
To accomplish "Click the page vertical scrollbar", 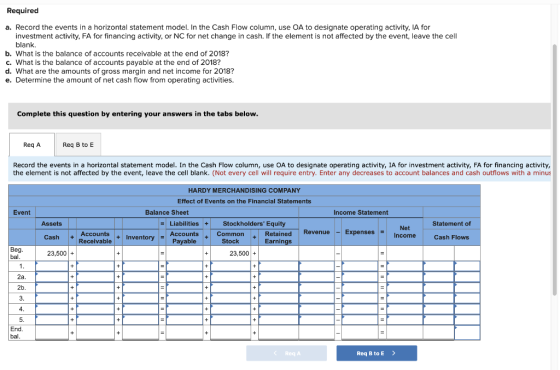I will pos(555,170).
